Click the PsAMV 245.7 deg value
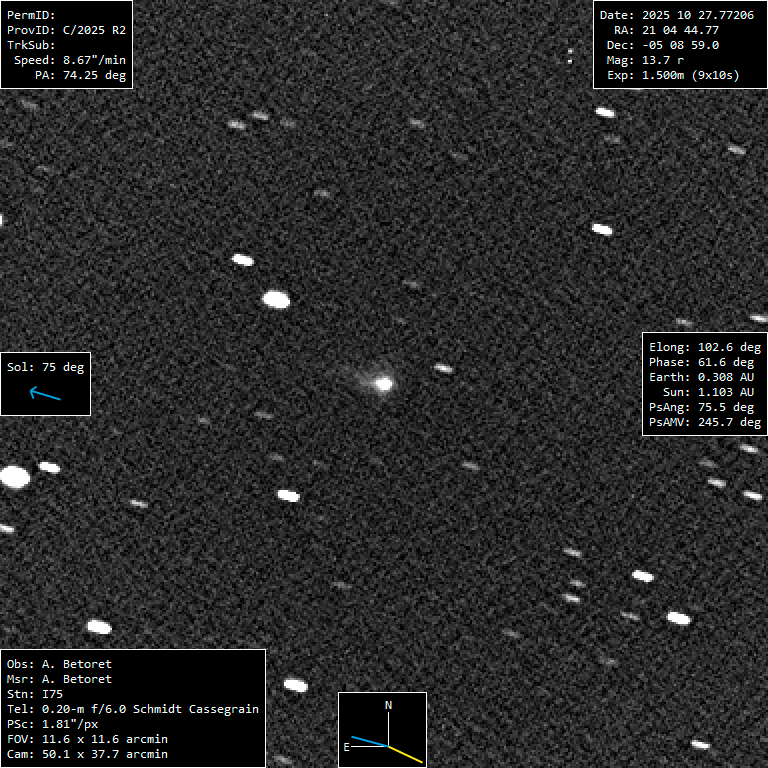This screenshot has height=768, width=768. click(x=705, y=422)
